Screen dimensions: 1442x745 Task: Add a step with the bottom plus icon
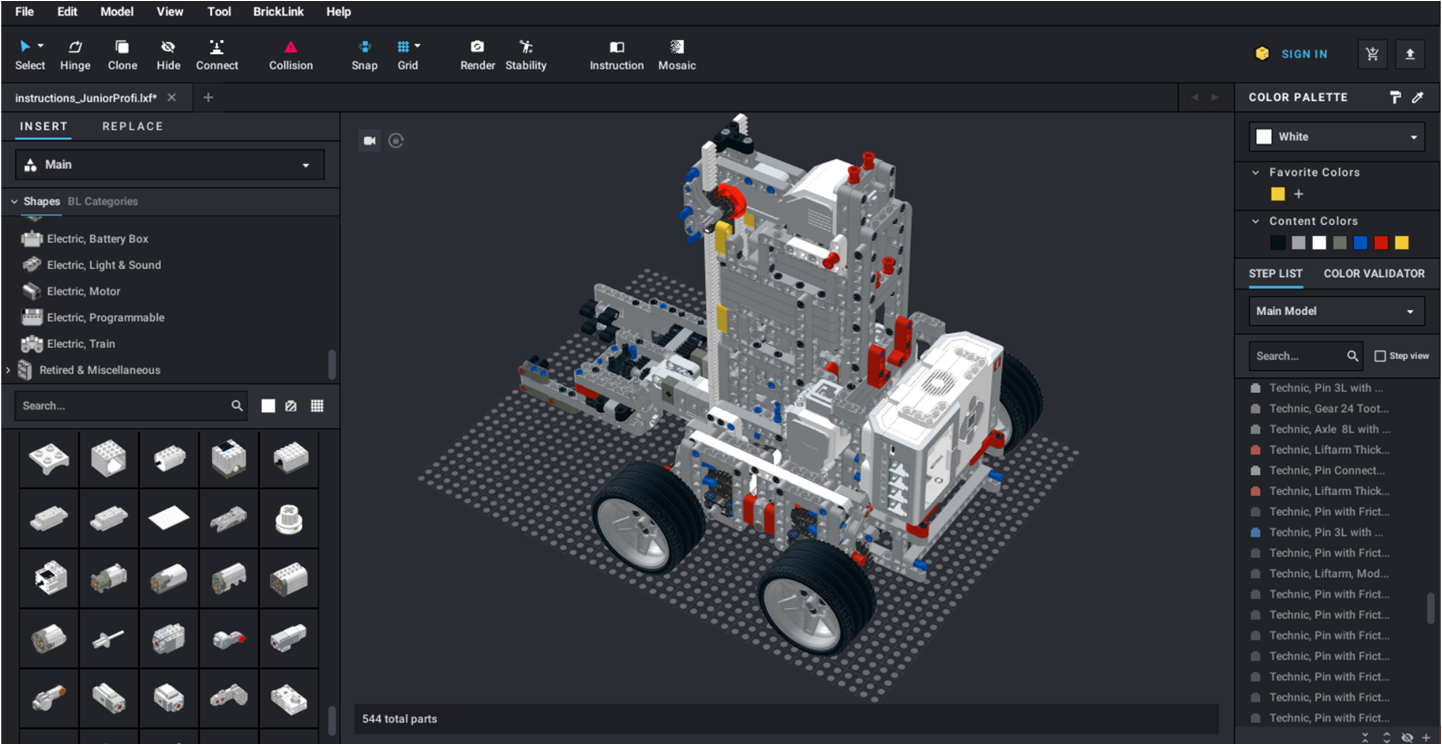1427,737
